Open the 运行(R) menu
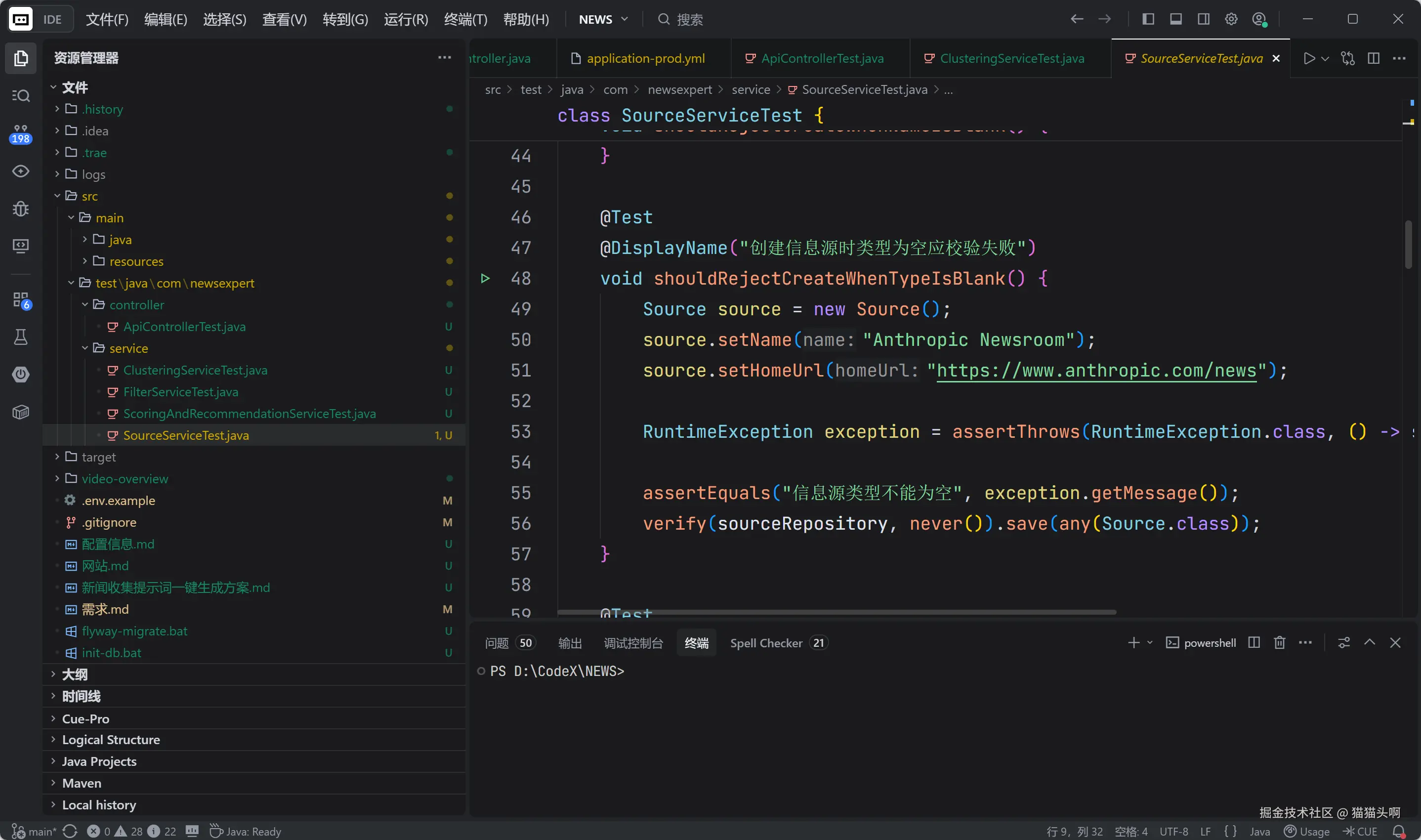 [406, 19]
